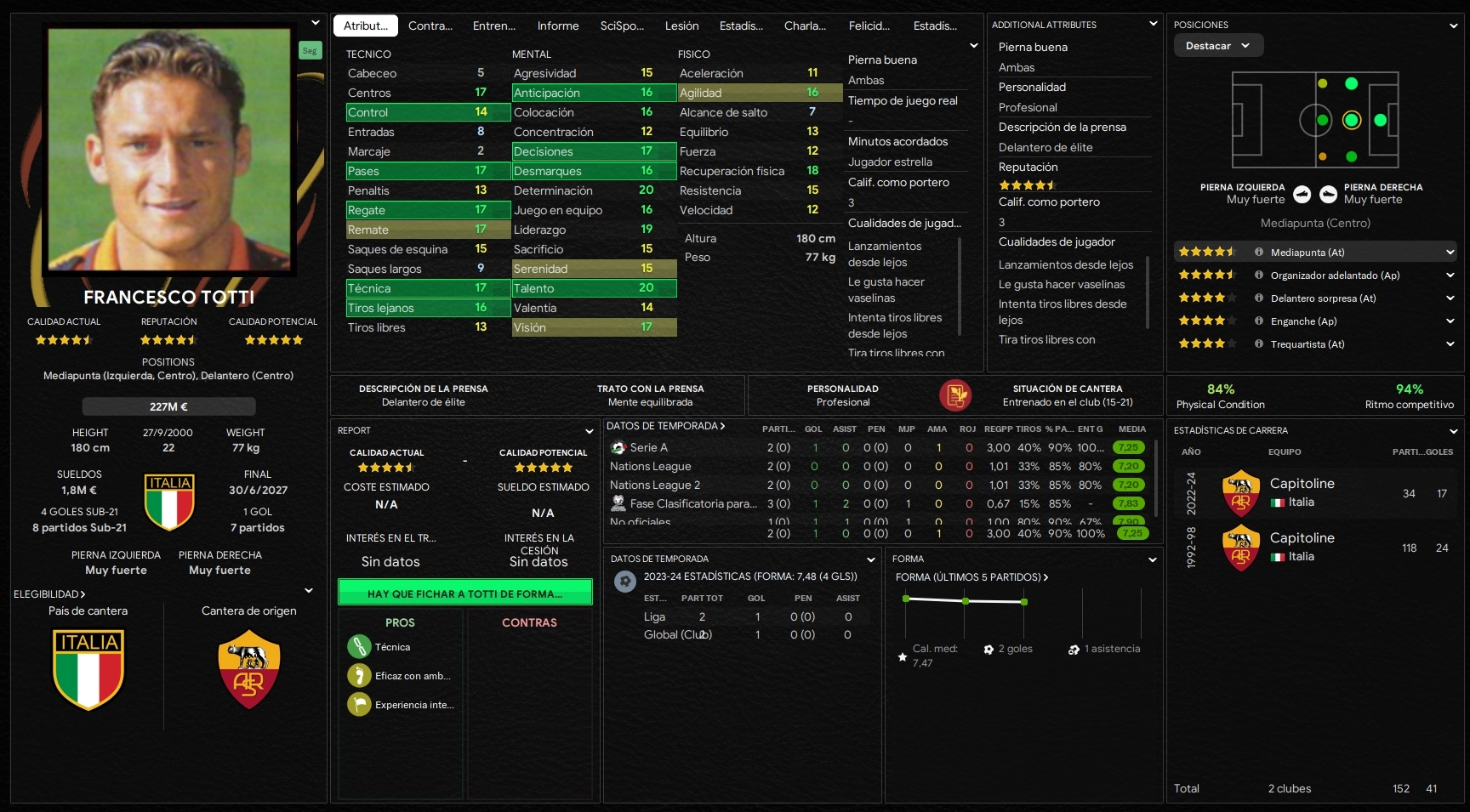The height and width of the screenshot is (812, 1470).
Task: Click info icon for Organizador adelantado (Ap)
Action: (x=1259, y=275)
